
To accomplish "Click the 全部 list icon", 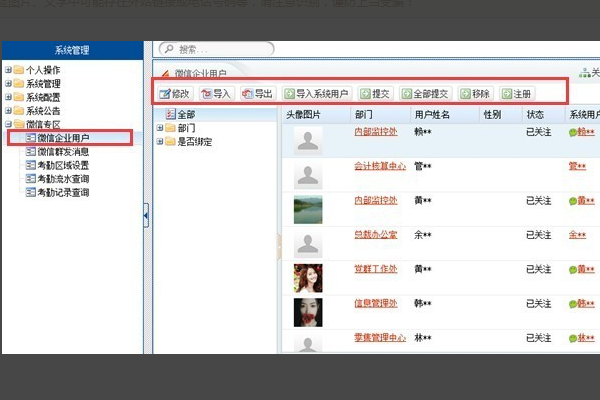I will (x=171, y=114).
